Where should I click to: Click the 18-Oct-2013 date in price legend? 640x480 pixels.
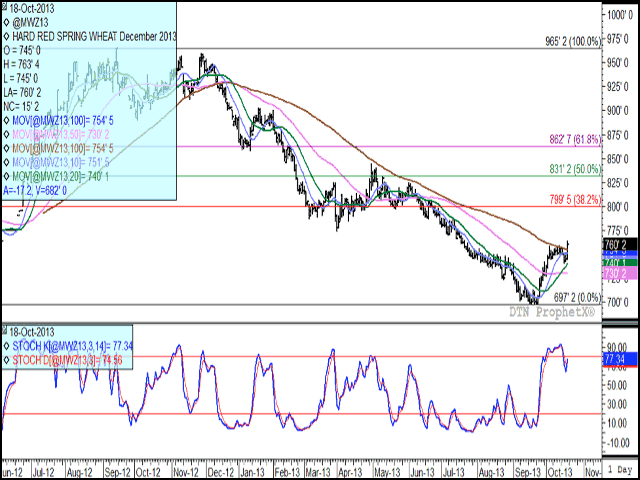click(x=31, y=8)
